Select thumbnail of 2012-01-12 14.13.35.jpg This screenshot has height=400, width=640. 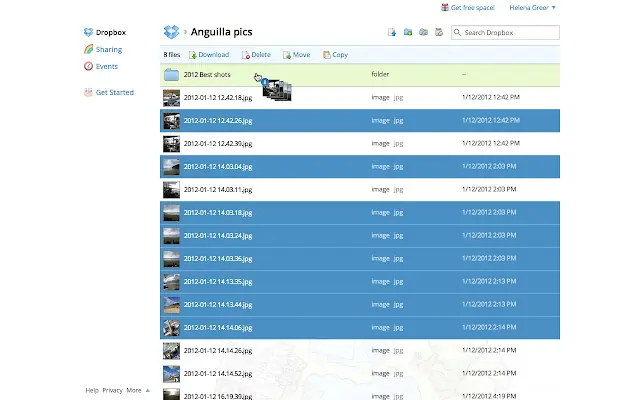(171, 282)
